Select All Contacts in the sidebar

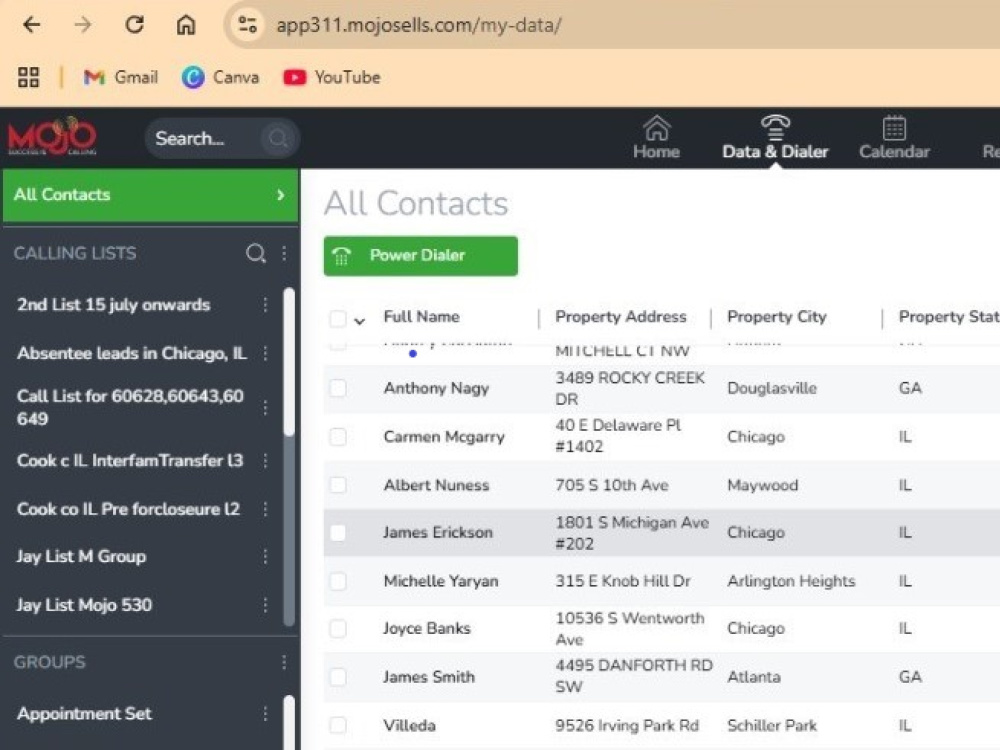[x=151, y=195]
